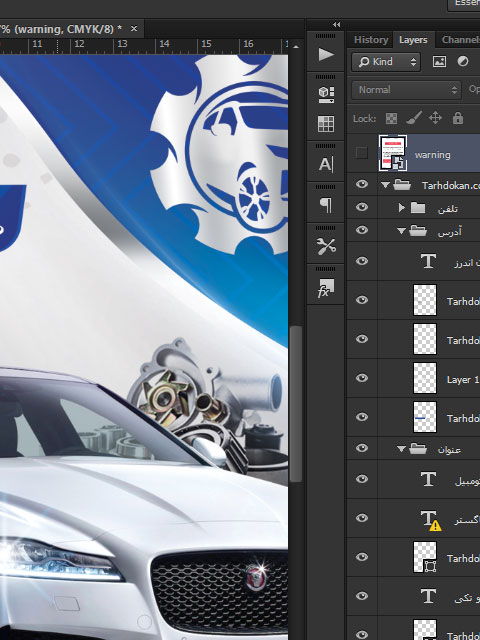The width and height of the screenshot is (480, 640).
Task: Click the عنوان group folder icon
Action: [x=418, y=449]
